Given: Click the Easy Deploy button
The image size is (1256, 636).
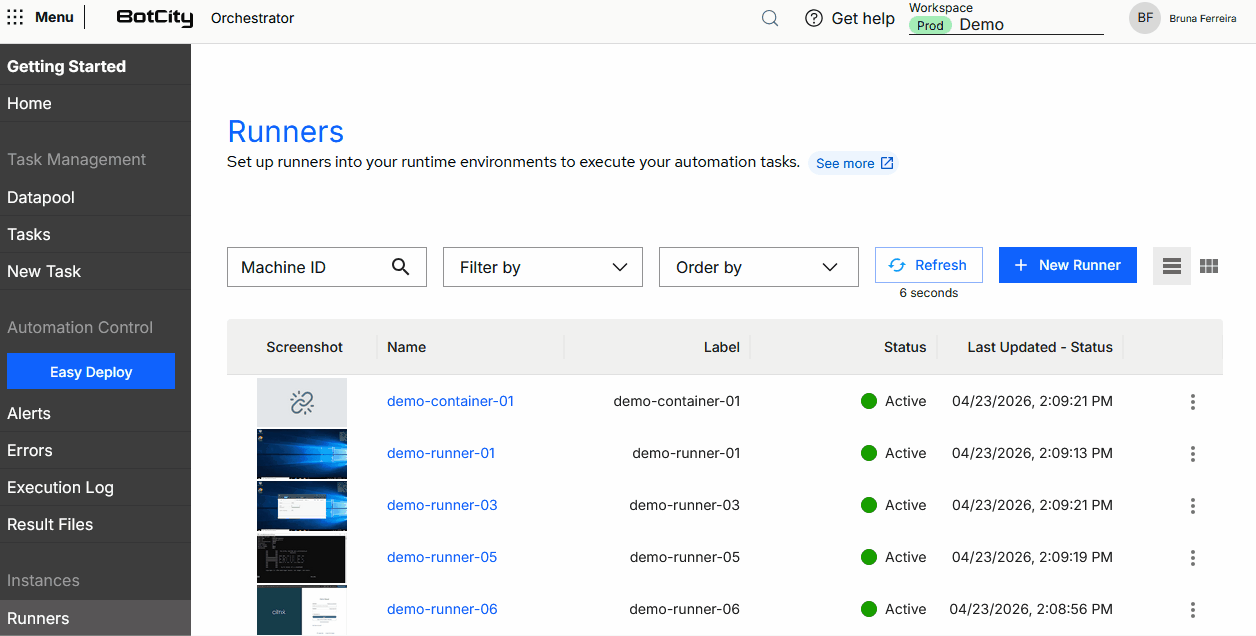Looking at the screenshot, I should [x=91, y=371].
